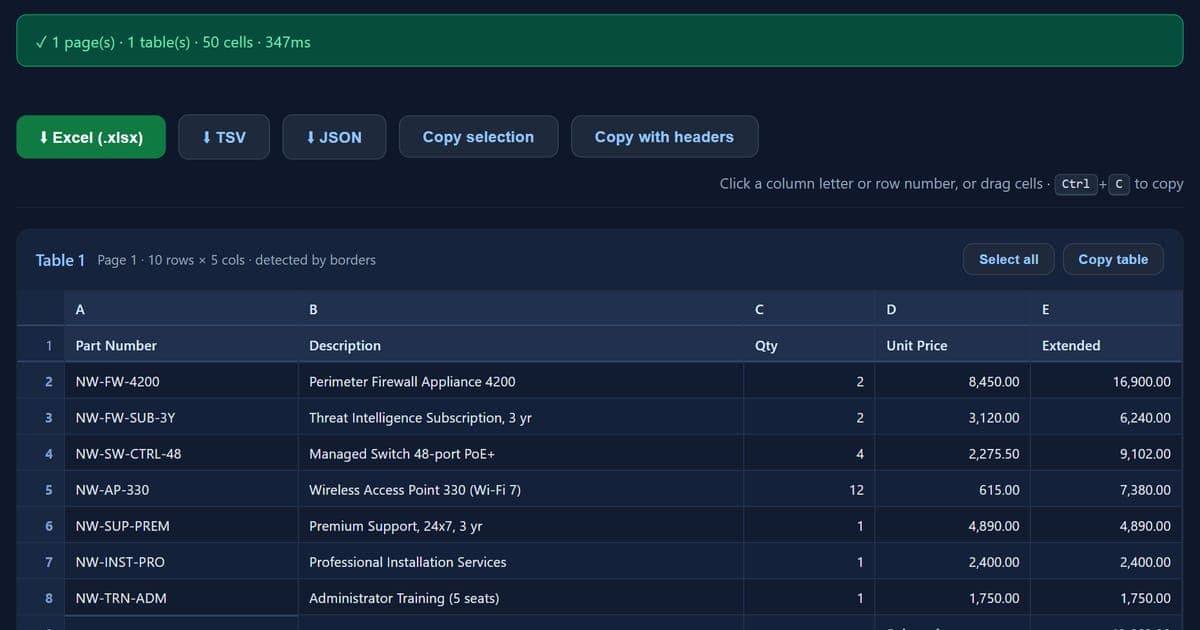Select cell 'NW-FW-4200'
1200x630 pixels.
tap(182, 381)
